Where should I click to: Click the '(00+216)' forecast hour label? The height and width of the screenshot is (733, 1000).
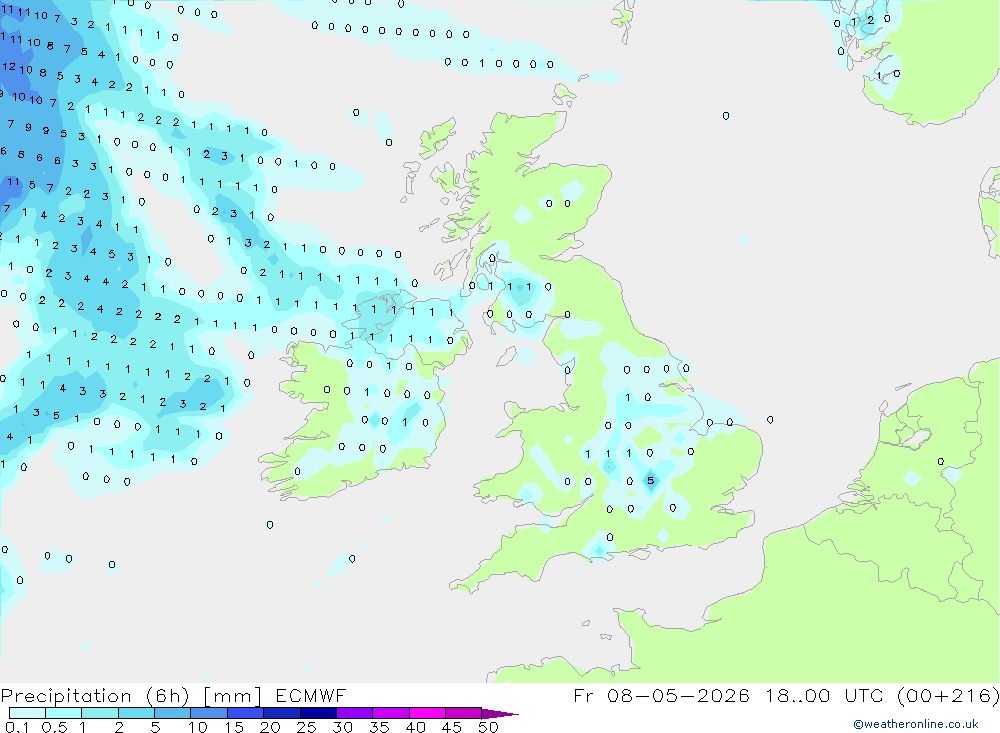click(947, 695)
